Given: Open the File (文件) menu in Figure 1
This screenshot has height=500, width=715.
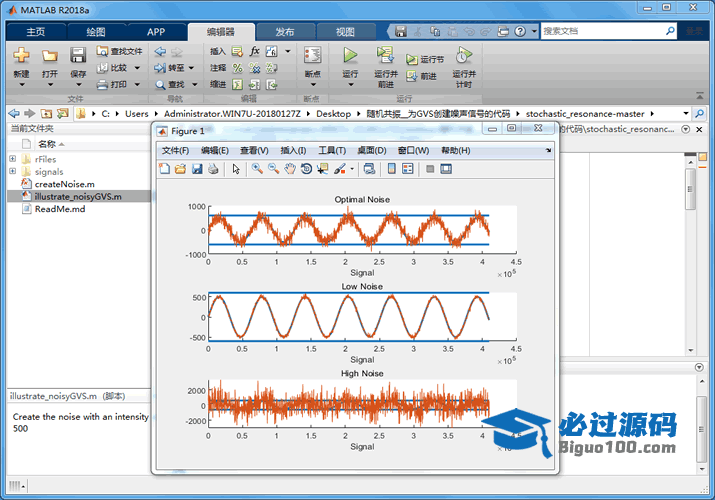Looking at the screenshot, I should 176,150.
